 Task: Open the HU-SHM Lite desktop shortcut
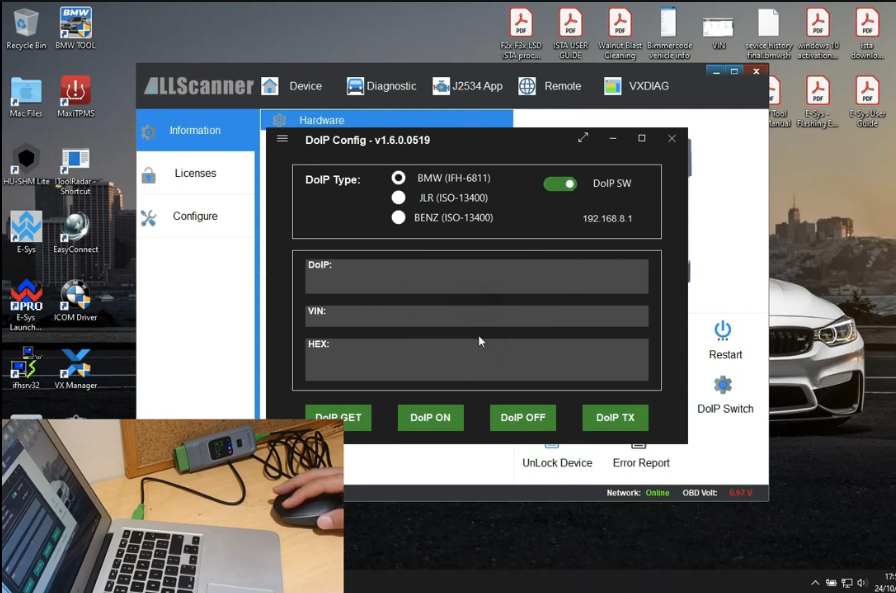point(26,165)
